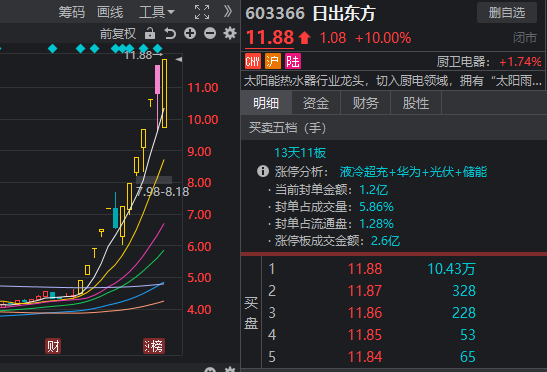Open chart settings gear icon

[230, 34]
